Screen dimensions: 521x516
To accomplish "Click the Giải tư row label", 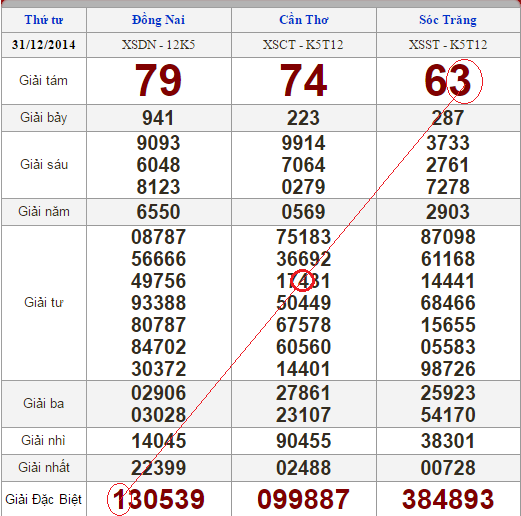I will point(44,302).
